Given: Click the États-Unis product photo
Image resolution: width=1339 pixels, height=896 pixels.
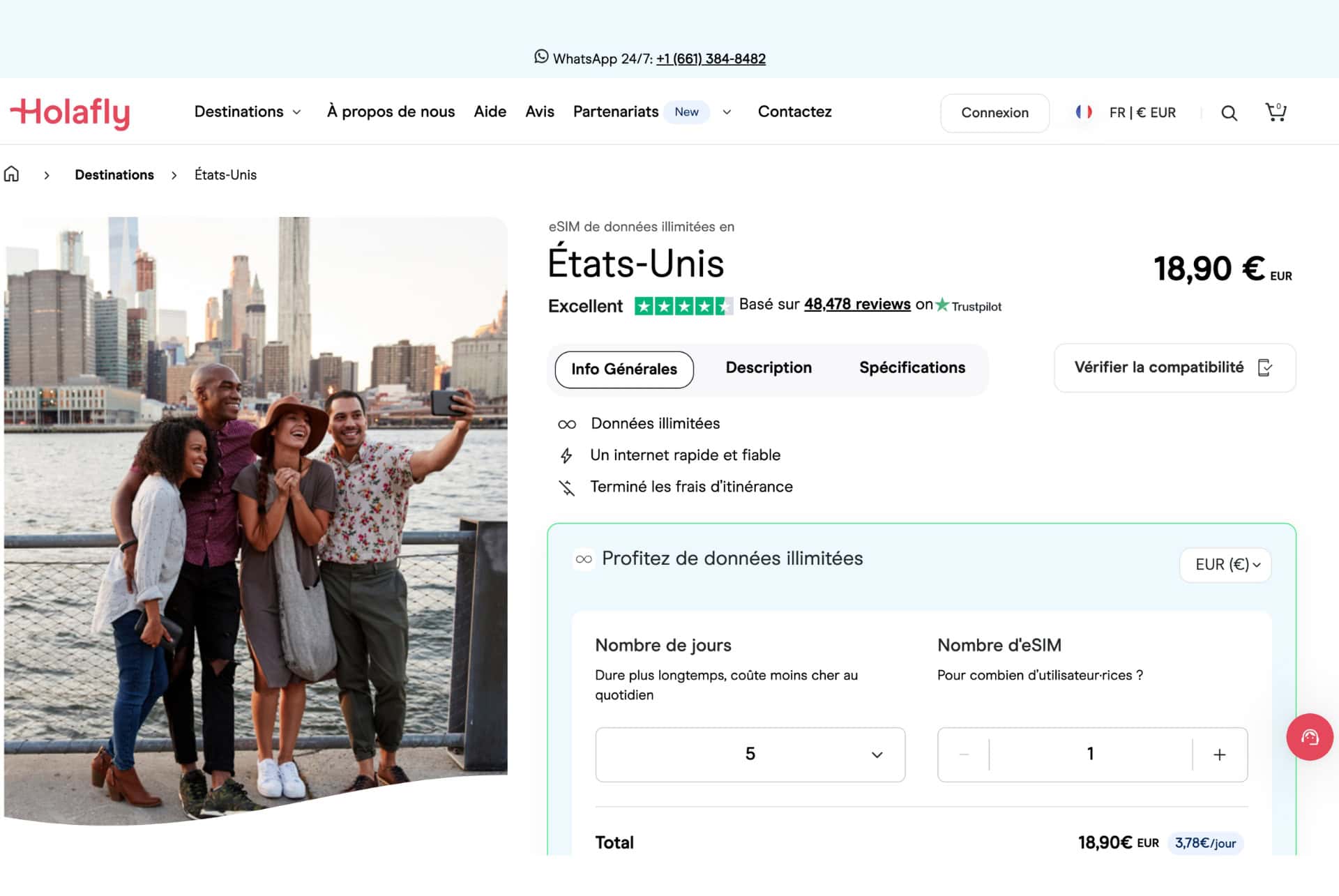Looking at the screenshot, I should point(255,516).
